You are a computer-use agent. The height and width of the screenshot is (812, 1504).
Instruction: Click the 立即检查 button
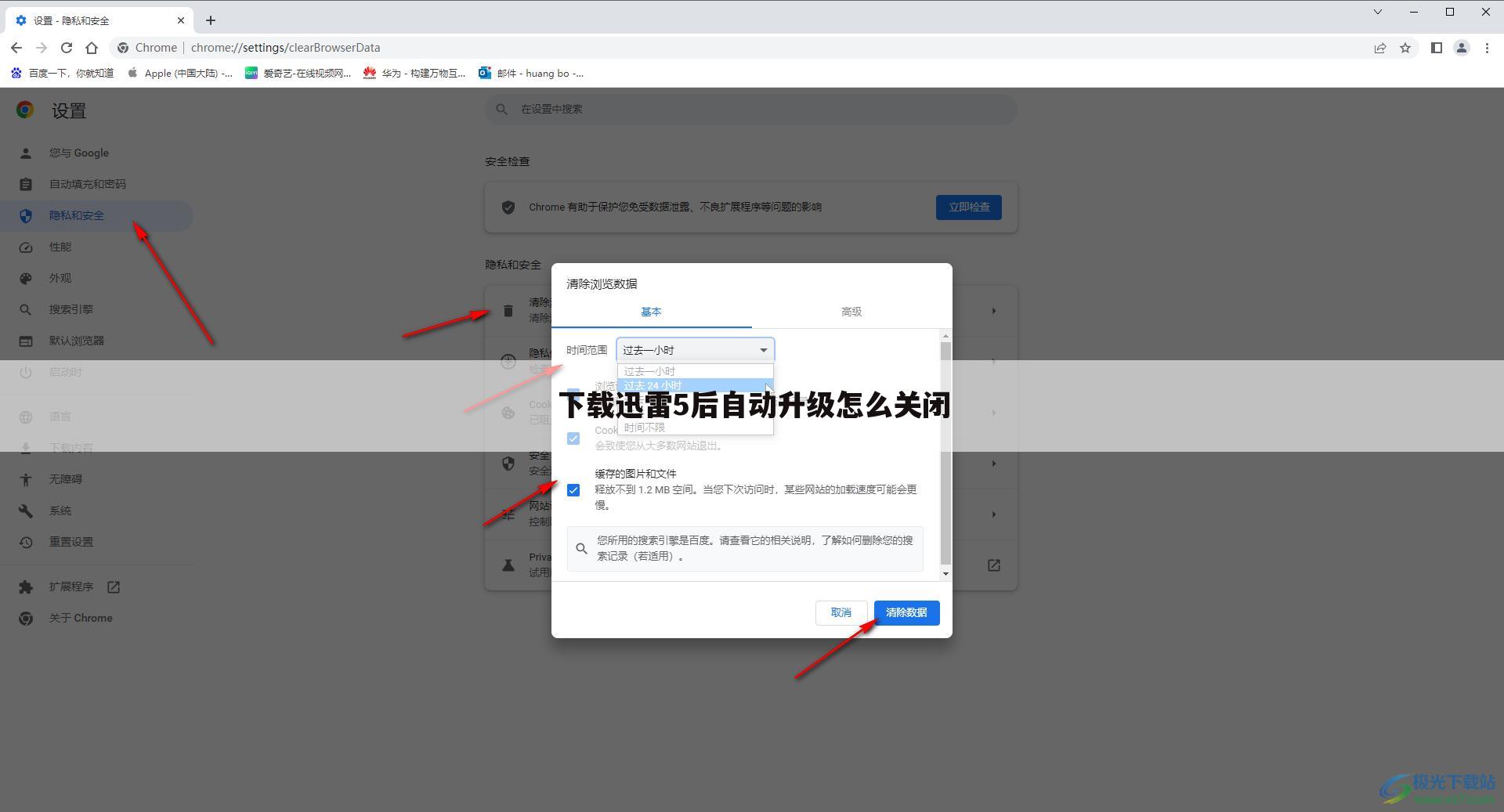968,208
